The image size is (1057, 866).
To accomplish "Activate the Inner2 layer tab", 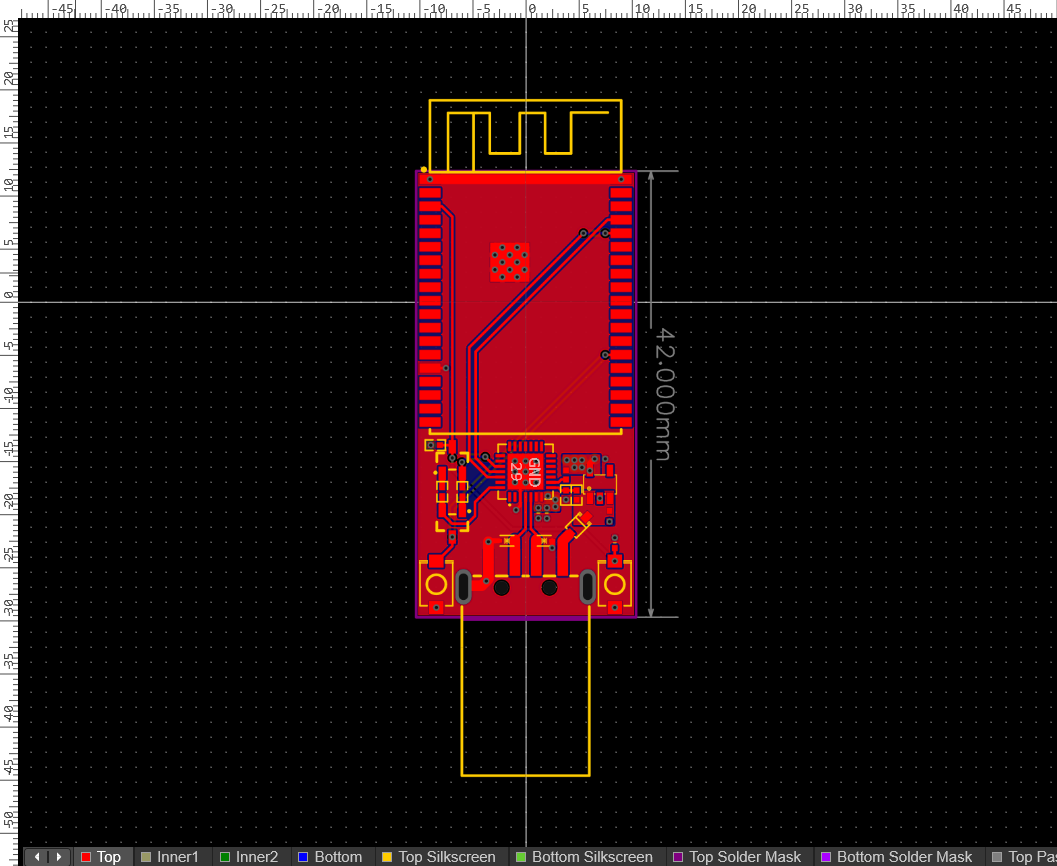I will pos(256,857).
